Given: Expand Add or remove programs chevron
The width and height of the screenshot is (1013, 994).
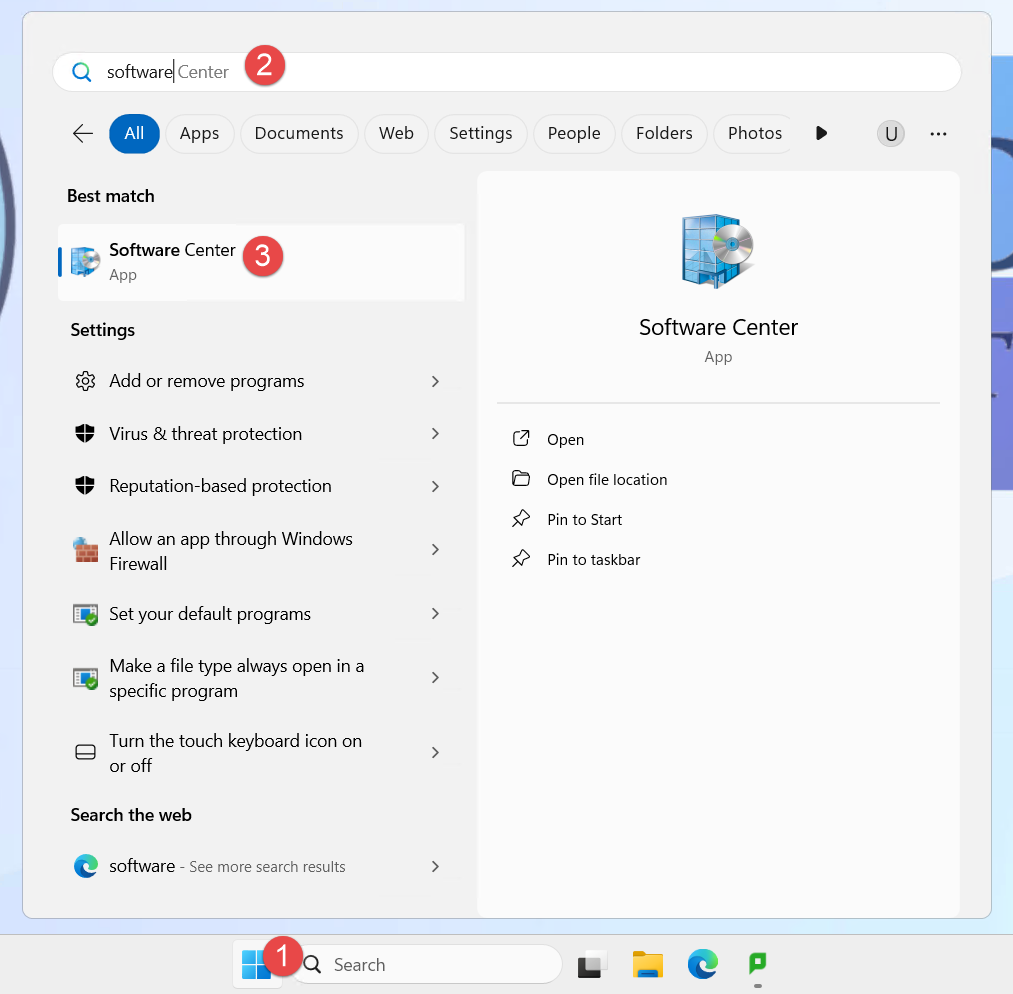Looking at the screenshot, I should click(x=435, y=382).
